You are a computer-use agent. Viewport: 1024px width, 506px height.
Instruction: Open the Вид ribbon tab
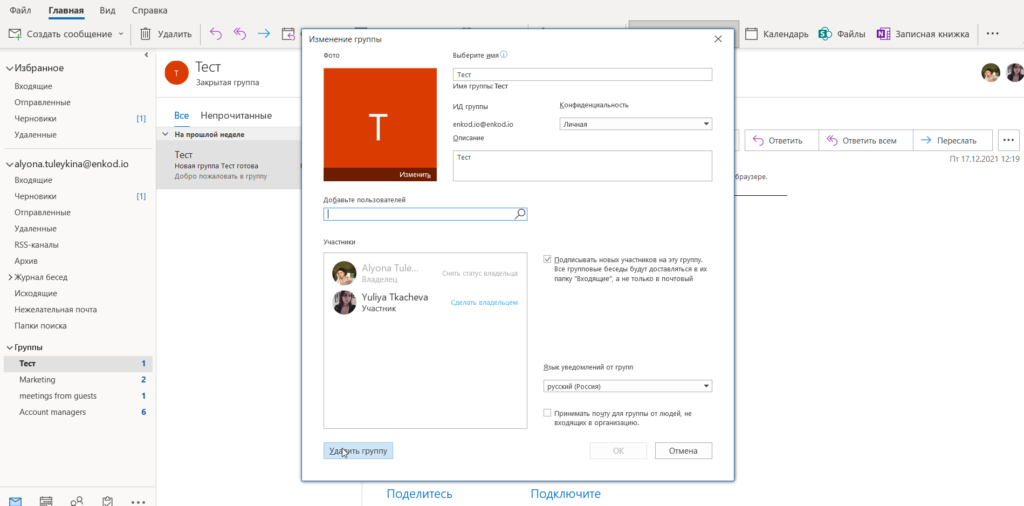tap(108, 10)
